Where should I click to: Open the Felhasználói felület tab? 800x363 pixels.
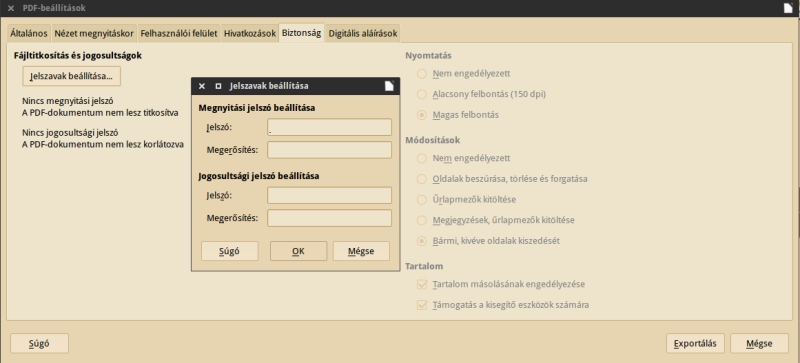pos(179,34)
